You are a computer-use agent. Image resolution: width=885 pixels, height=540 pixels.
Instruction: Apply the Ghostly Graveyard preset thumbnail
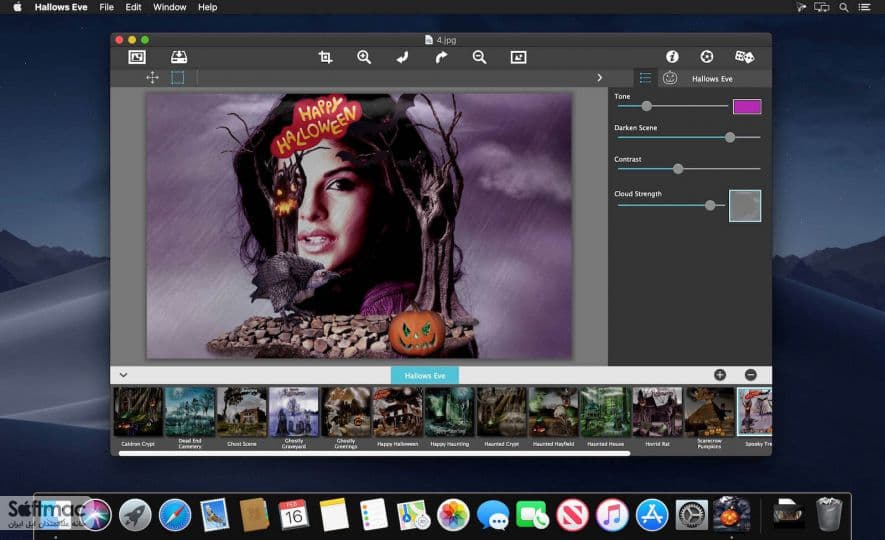coord(293,411)
